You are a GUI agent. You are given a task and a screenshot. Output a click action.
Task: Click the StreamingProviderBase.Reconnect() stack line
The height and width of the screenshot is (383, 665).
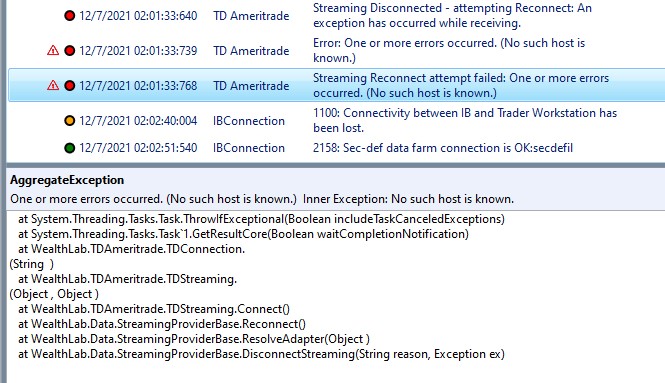tap(162, 324)
